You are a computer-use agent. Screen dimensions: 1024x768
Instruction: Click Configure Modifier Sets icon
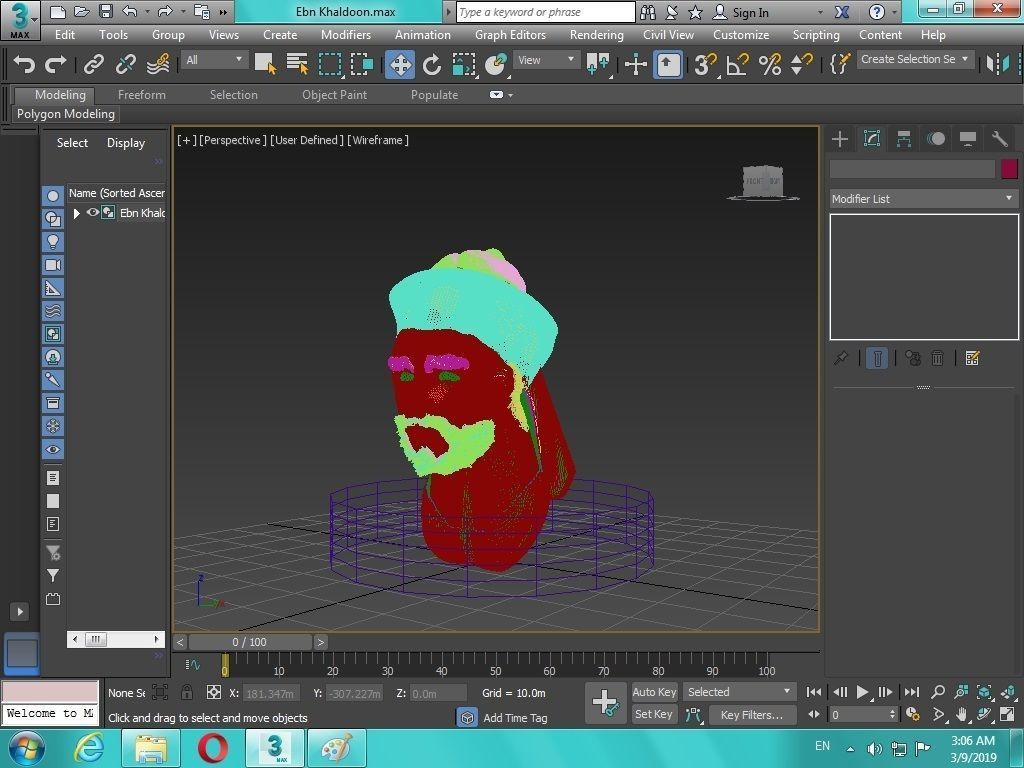coord(972,358)
